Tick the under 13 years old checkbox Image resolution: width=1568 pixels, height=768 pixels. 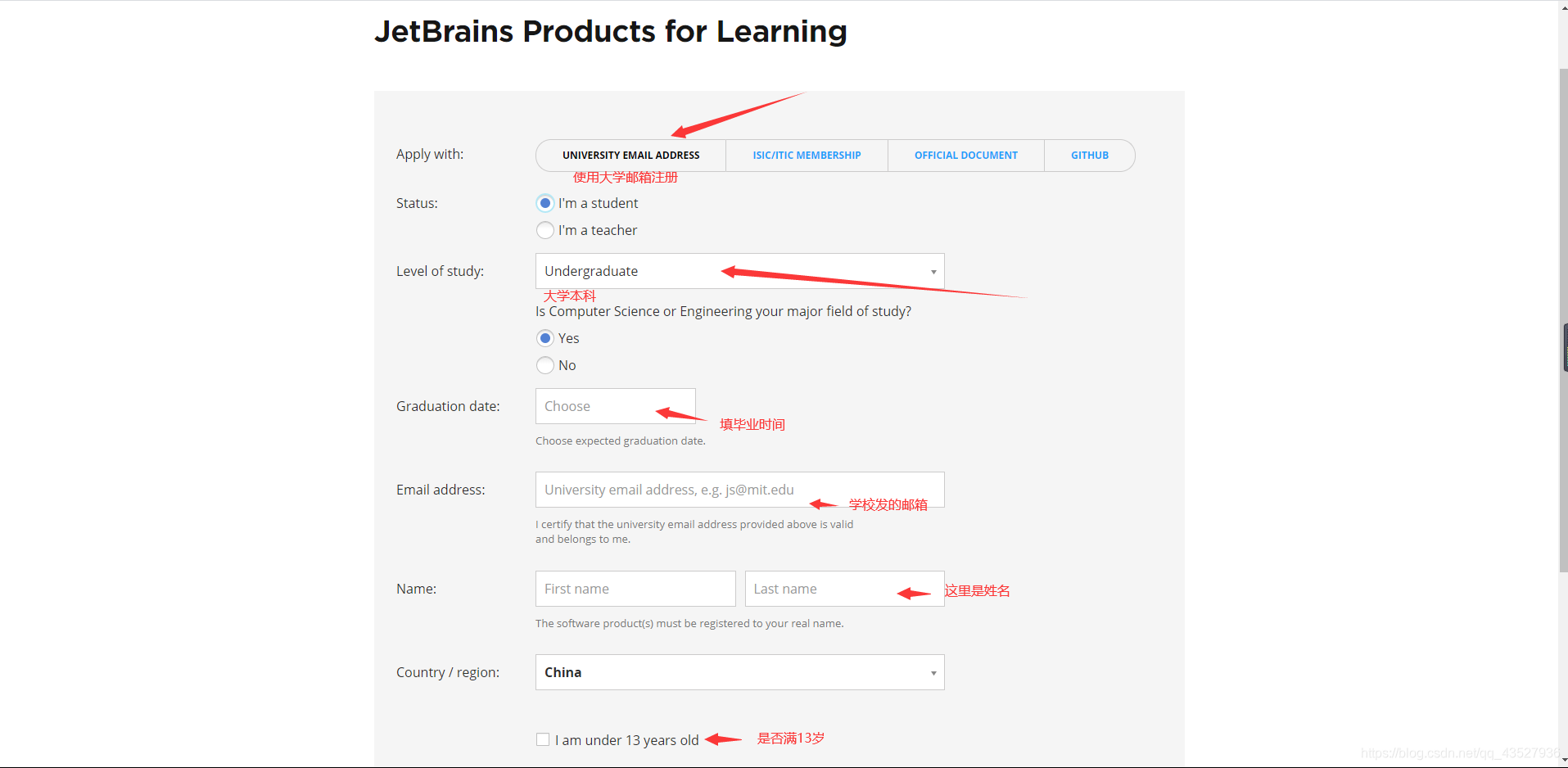click(x=543, y=739)
